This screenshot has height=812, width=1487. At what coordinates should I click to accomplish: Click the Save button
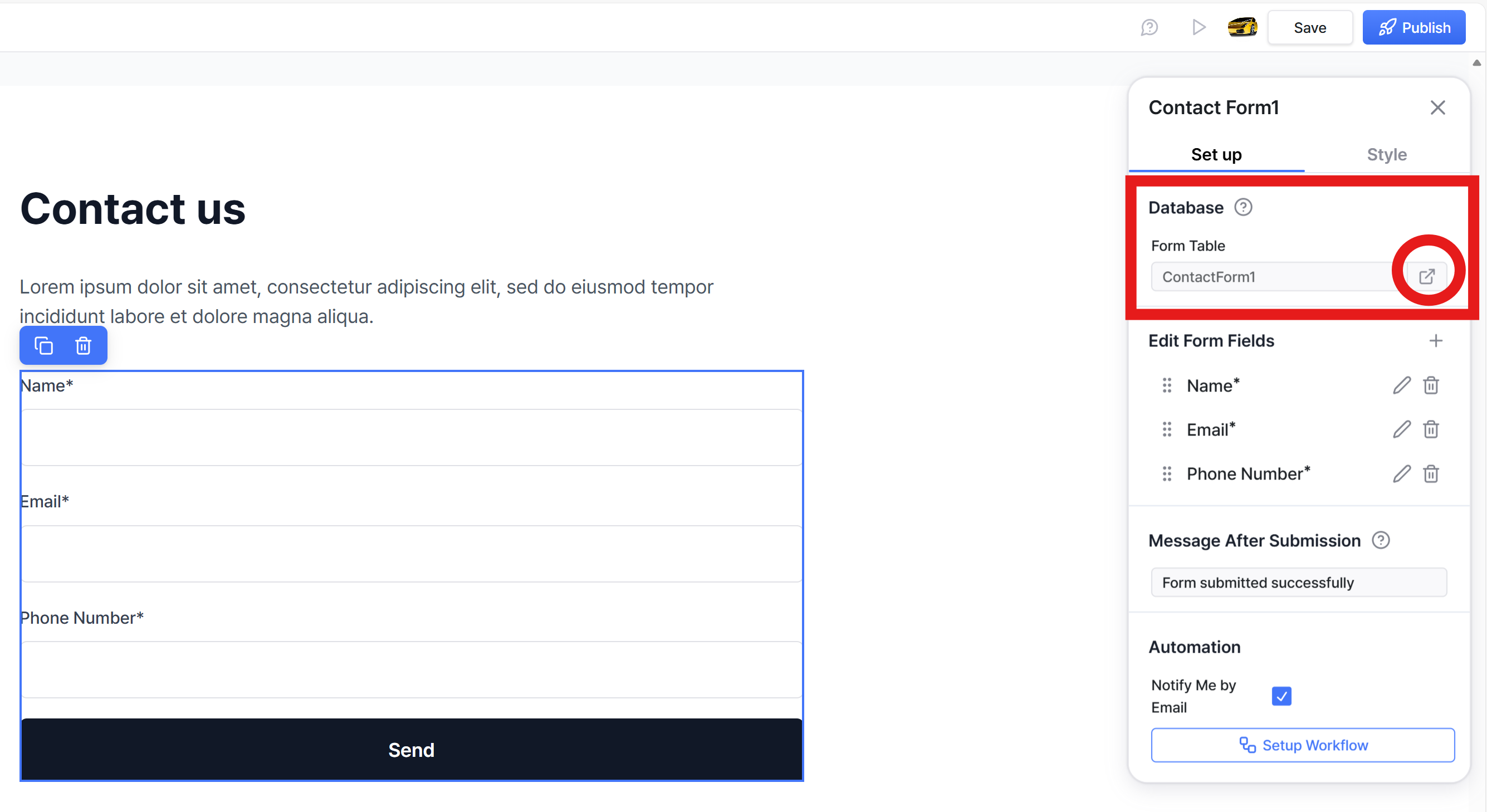(1309, 28)
